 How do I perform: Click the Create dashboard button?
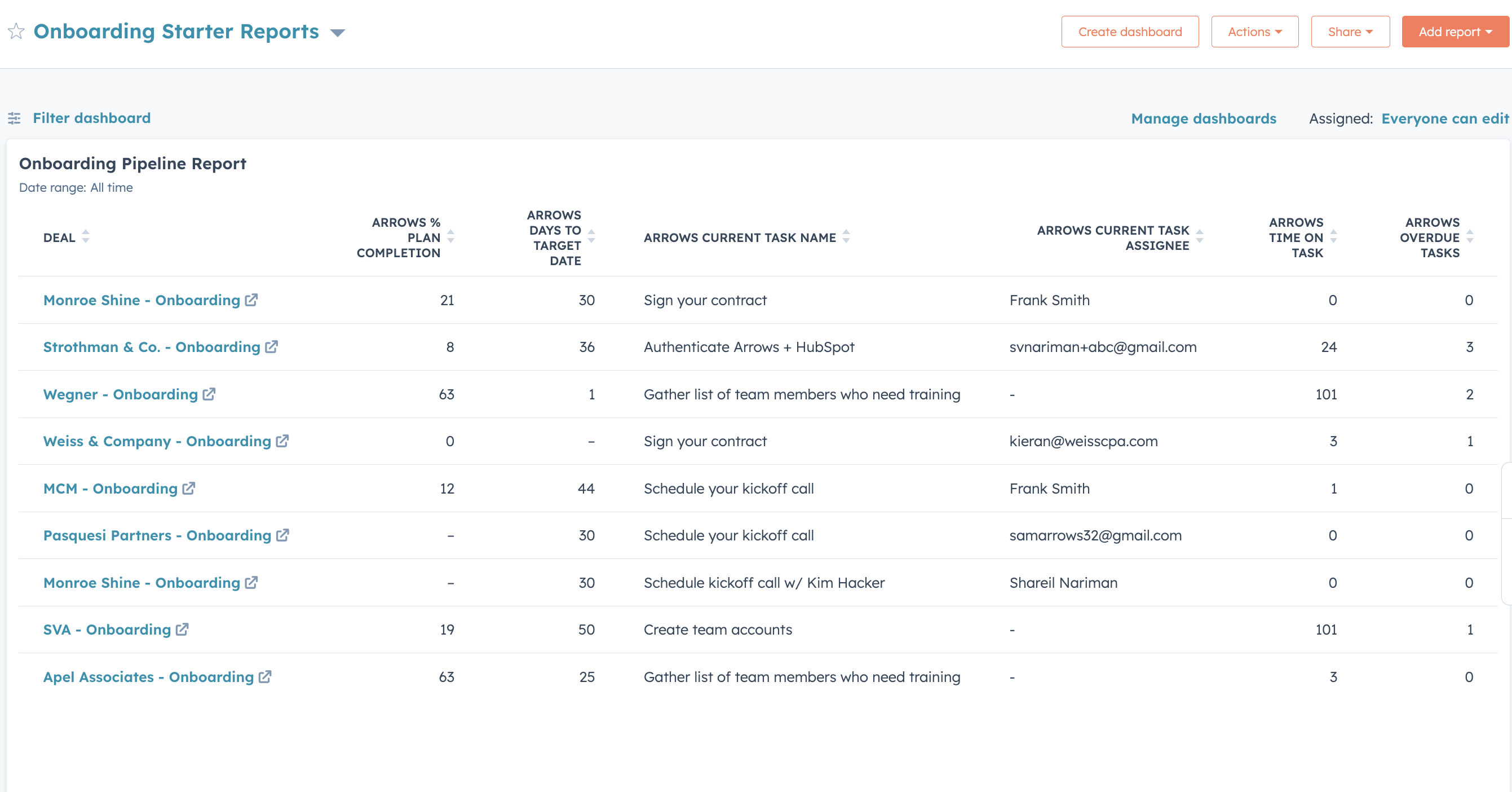[x=1130, y=31]
